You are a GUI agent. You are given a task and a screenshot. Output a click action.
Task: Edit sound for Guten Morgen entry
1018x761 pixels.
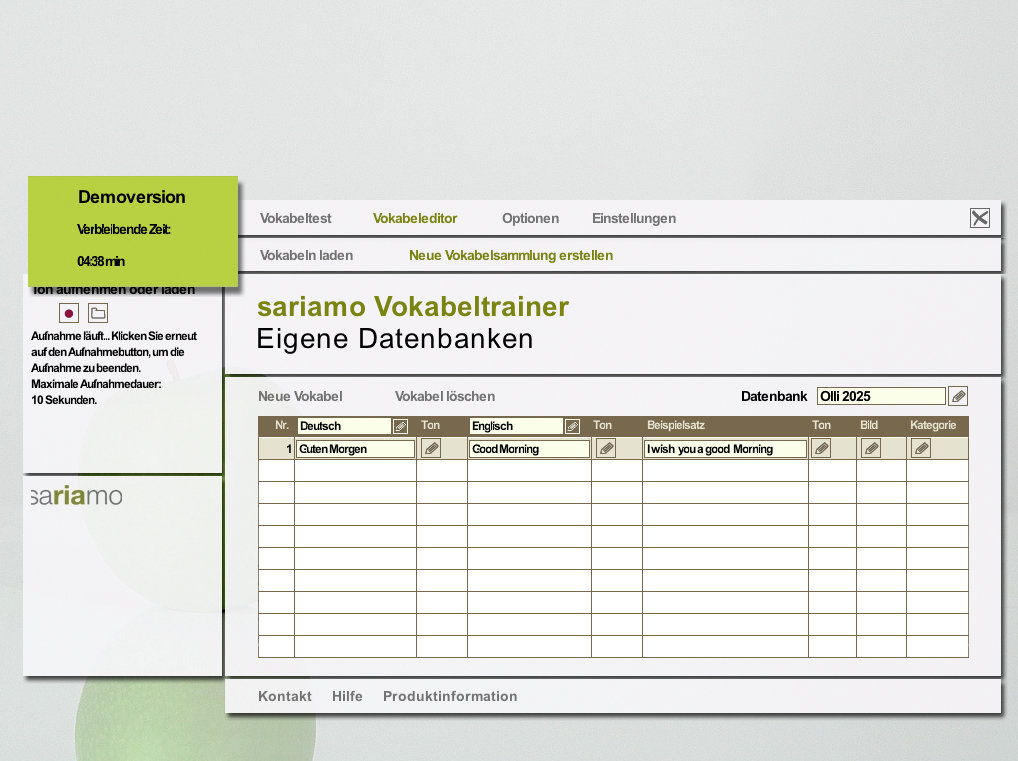(x=431, y=449)
